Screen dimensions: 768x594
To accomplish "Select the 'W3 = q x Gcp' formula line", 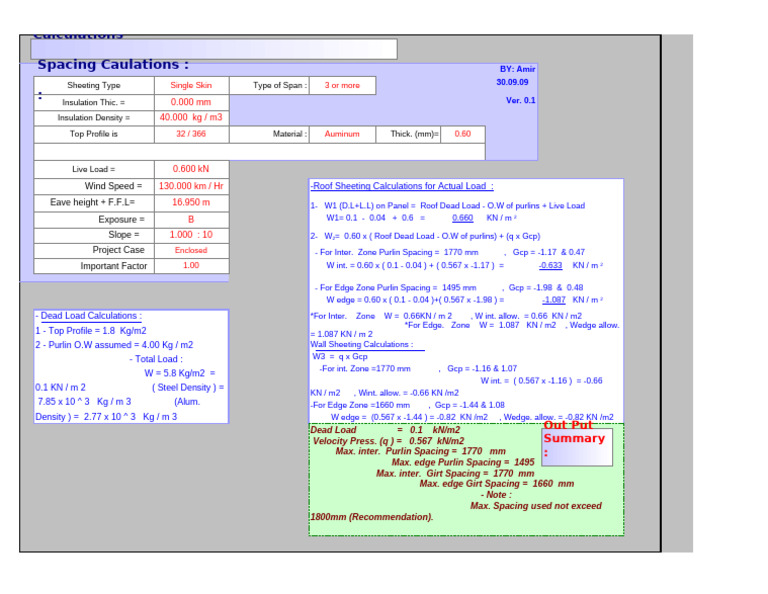I will click(340, 356).
